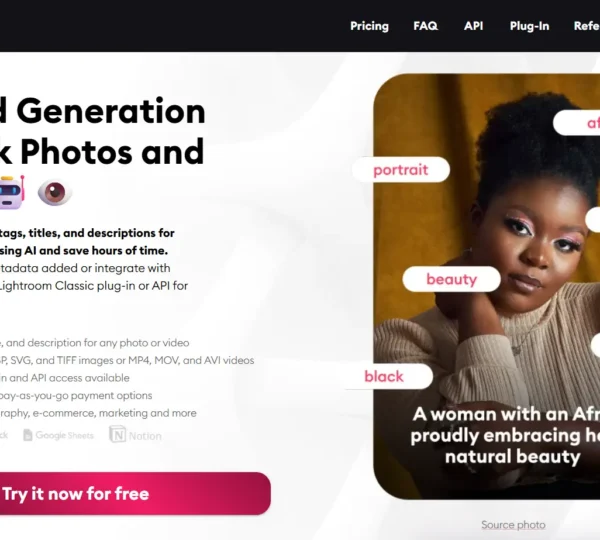Open the FAQ menu item
The width and height of the screenshot is (600, 540).
click(x=426, y=26)
